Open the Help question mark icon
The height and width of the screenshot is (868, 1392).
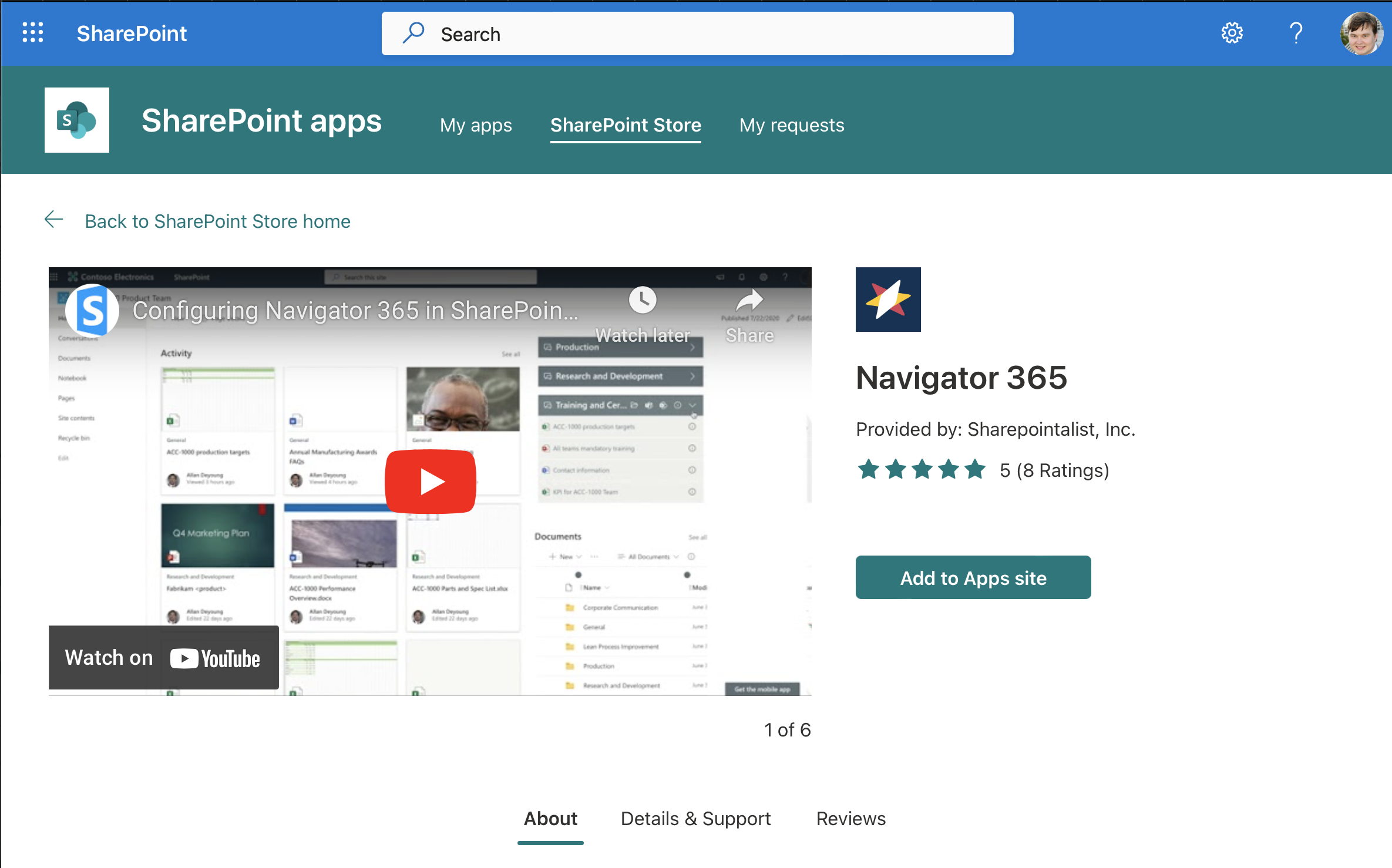[x=1296, y=33]
